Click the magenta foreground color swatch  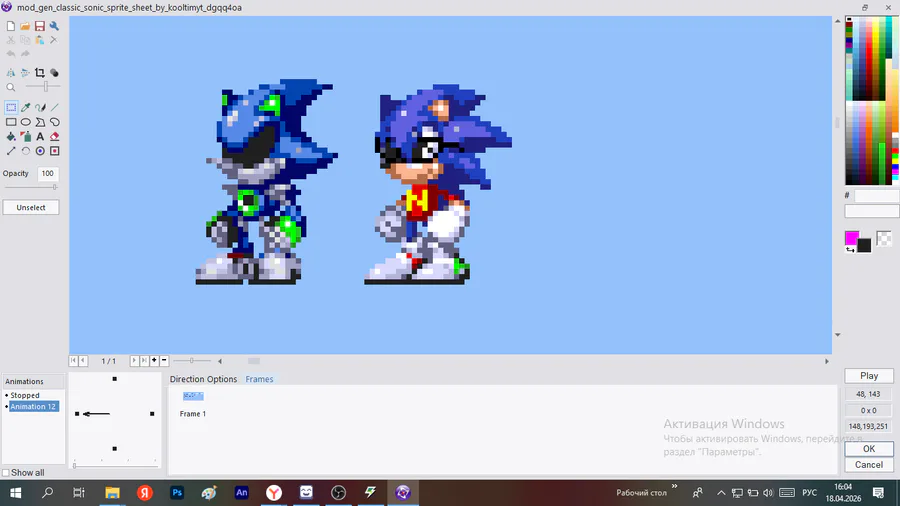click(852, 238)
